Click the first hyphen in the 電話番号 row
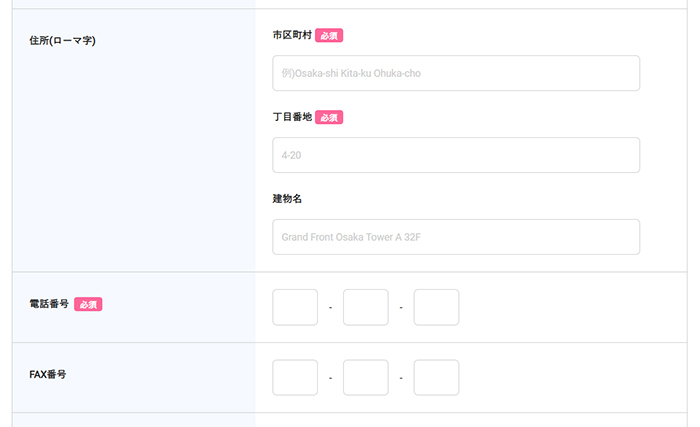 (330, 308)
